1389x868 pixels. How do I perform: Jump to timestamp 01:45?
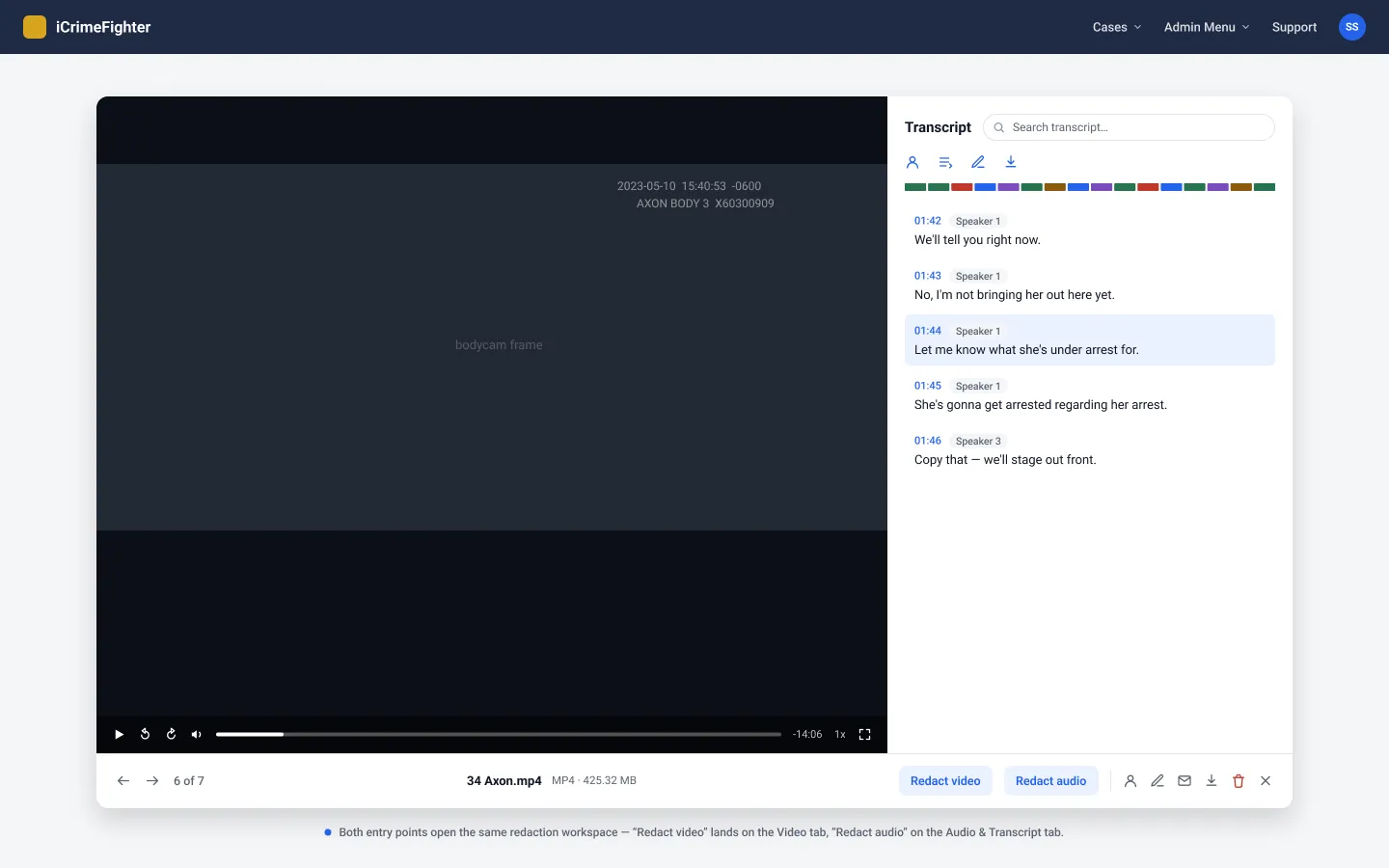(x=928, y=386)
